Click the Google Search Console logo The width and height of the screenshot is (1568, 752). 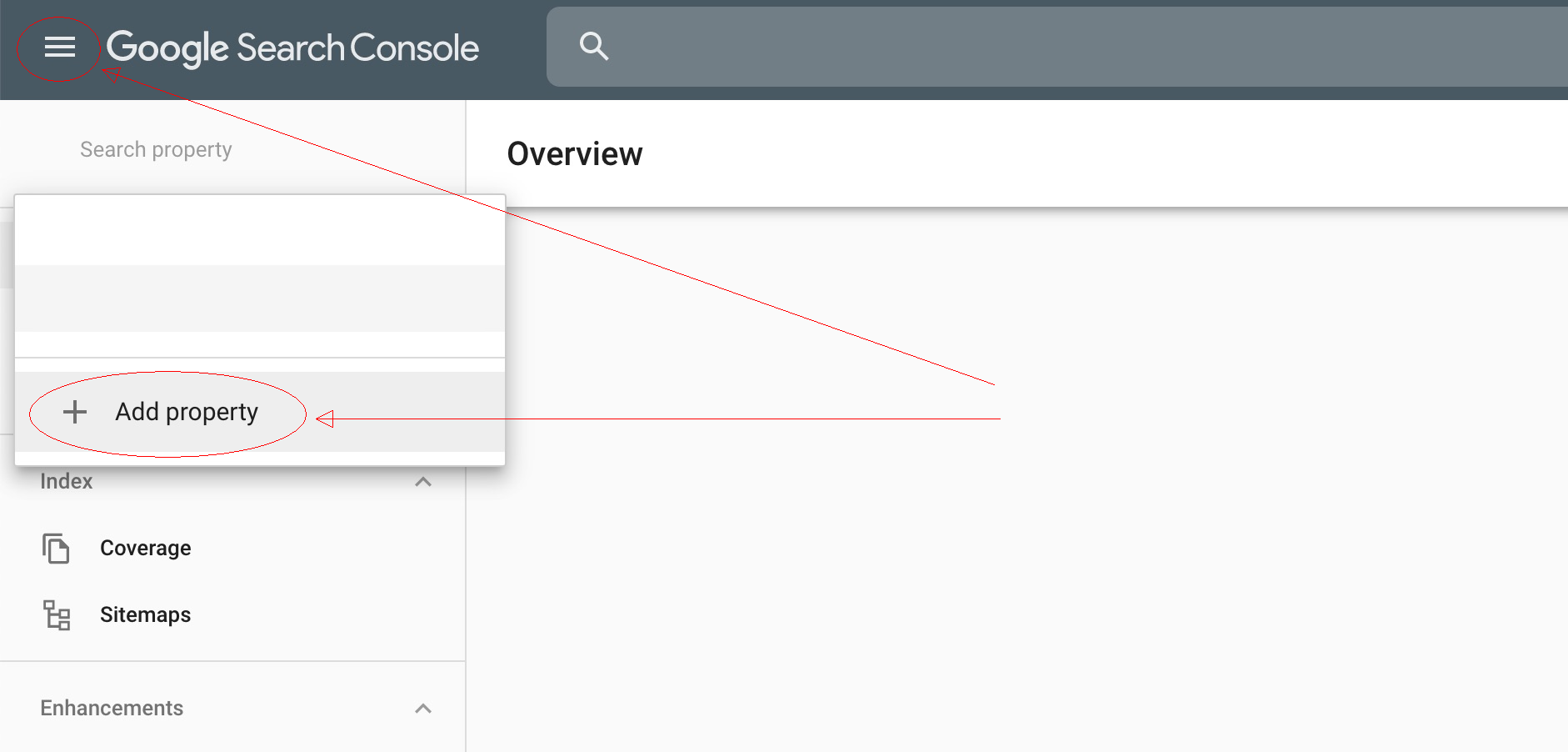[x=293, y=48]
